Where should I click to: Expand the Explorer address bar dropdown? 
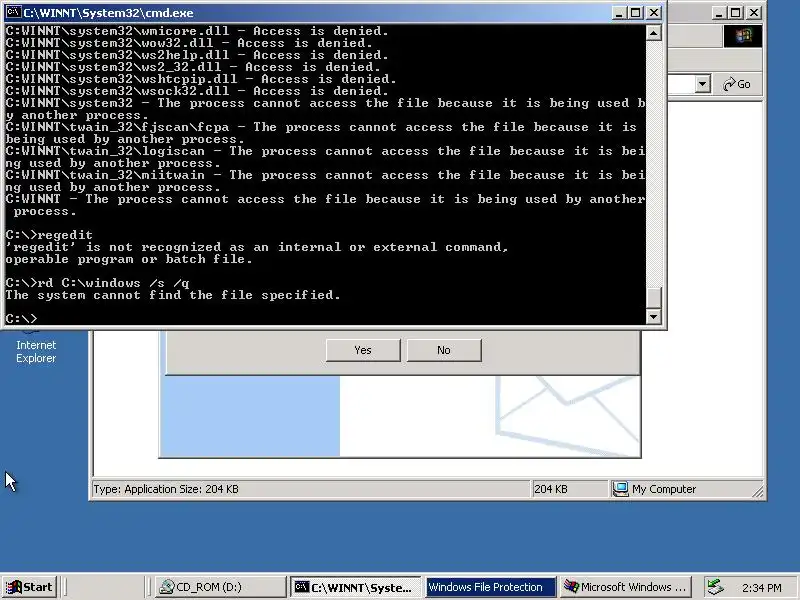(703, 84)
